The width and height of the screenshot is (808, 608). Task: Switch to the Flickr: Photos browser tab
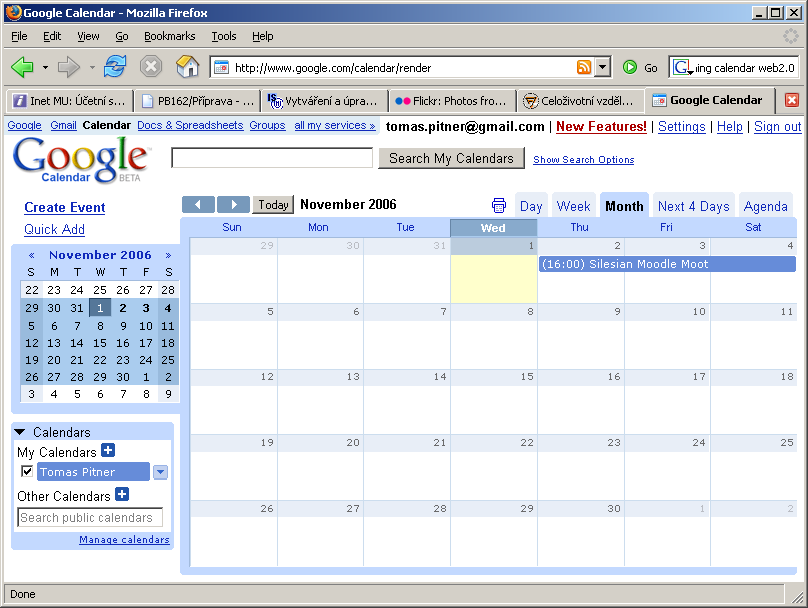[452, 100]
